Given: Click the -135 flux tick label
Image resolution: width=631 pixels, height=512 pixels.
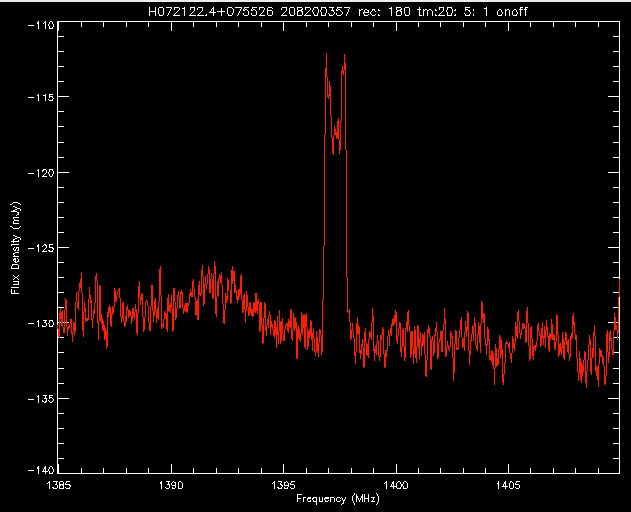Looking at the screenshot, I should pos(41,397).
